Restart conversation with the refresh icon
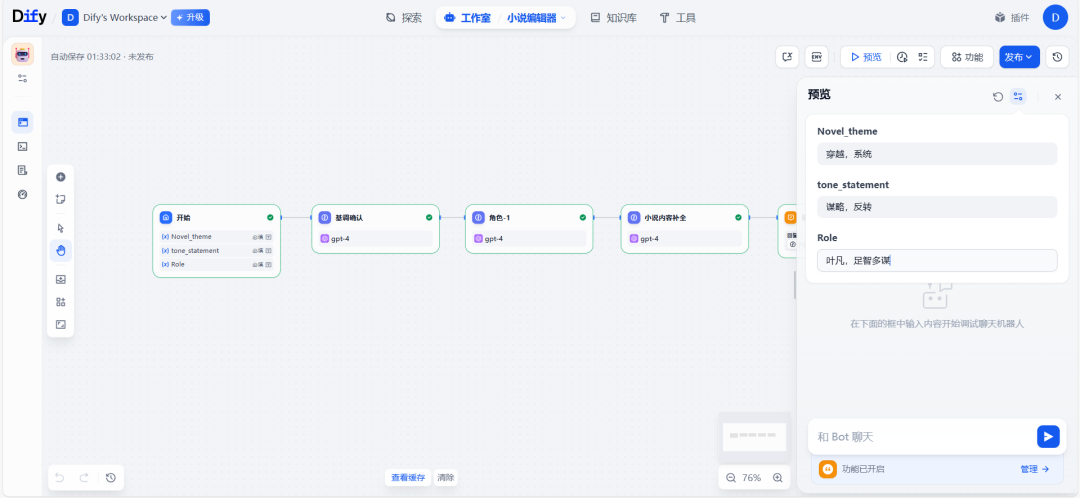The image size is (1080, 498). 997,97
